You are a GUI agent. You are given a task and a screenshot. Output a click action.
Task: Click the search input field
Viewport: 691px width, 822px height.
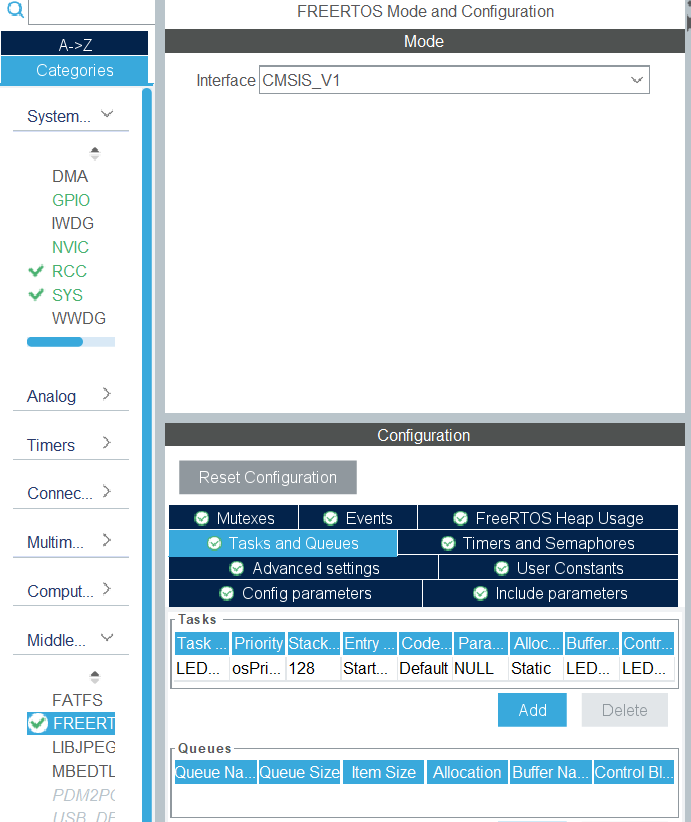tap(92, 12)
